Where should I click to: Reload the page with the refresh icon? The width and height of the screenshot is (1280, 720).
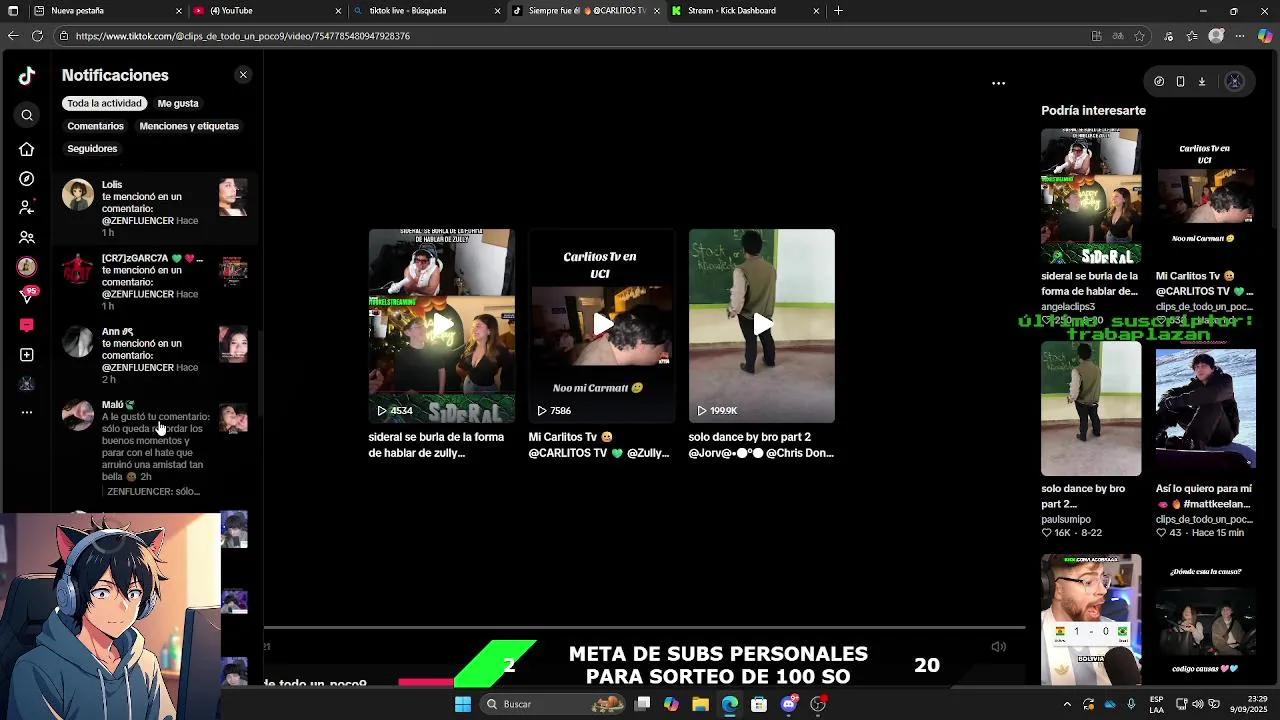37,36
